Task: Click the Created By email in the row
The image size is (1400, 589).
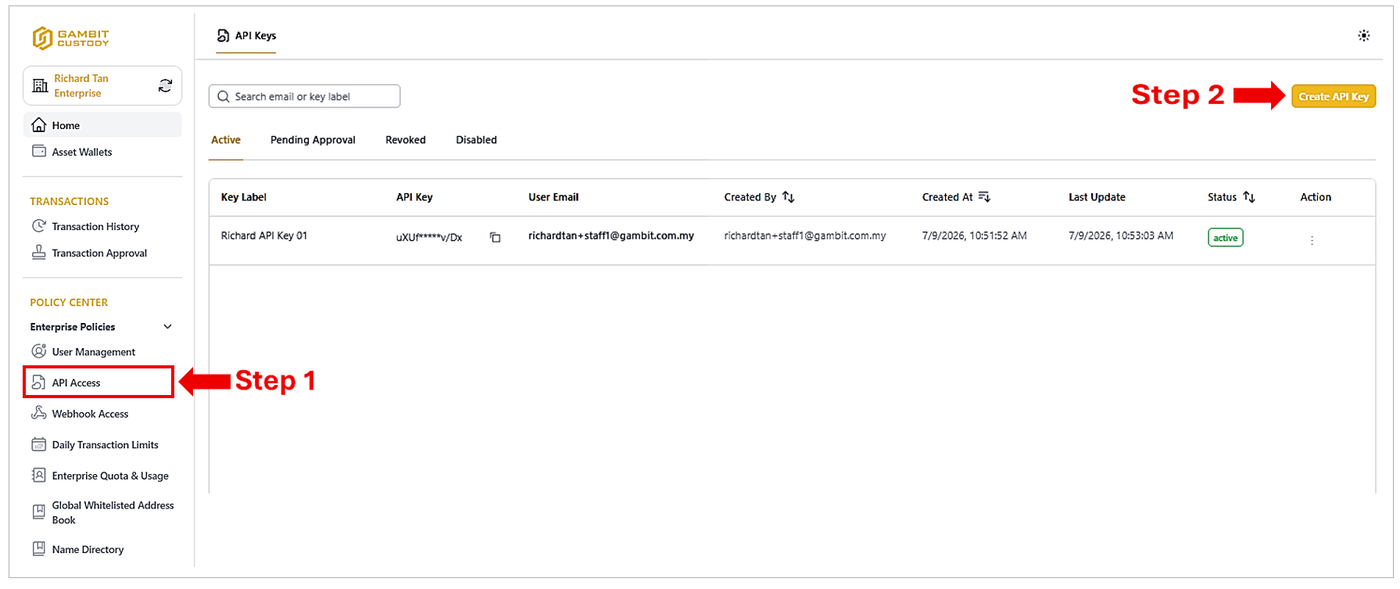Action: pyautogui.click(x=805, y=236)
